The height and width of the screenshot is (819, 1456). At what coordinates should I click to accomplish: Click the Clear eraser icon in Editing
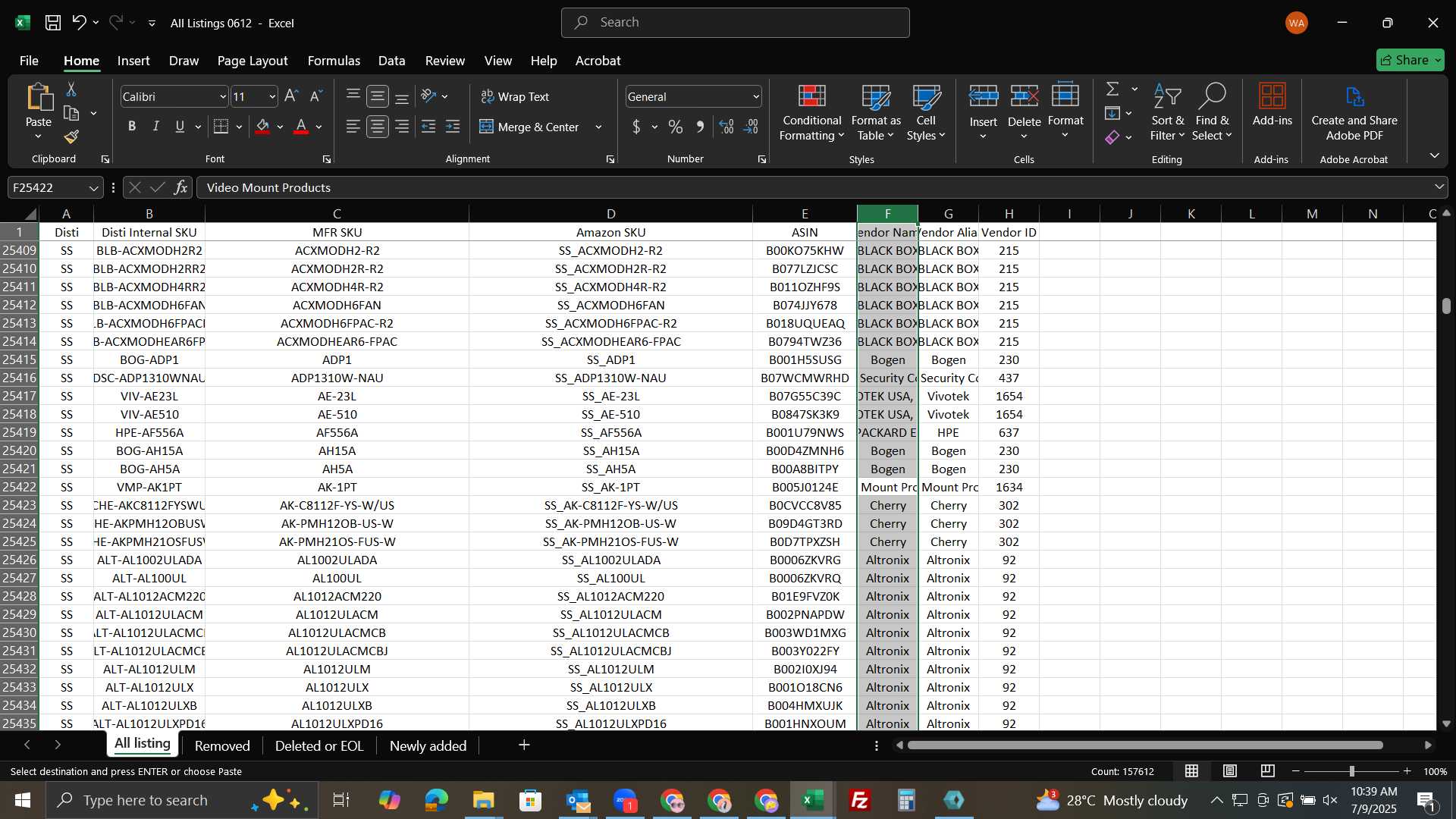(x=1112, y=137)
